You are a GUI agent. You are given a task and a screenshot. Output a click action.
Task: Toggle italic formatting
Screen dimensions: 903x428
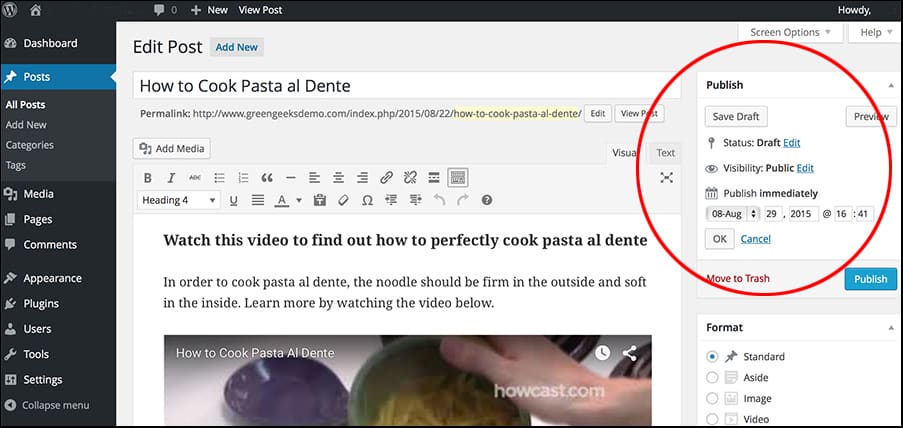(171, 178)
